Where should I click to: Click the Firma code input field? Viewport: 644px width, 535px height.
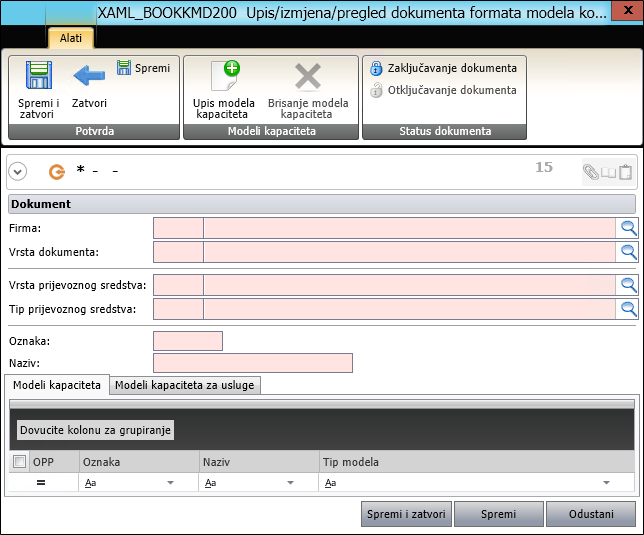pos(178,228)
